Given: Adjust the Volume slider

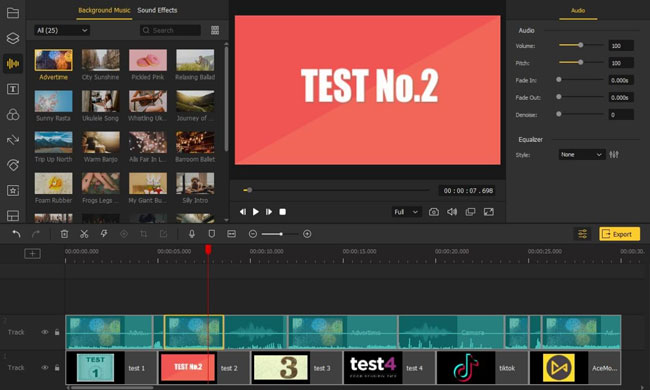Looking at the screenshot, I should point(581,45).
